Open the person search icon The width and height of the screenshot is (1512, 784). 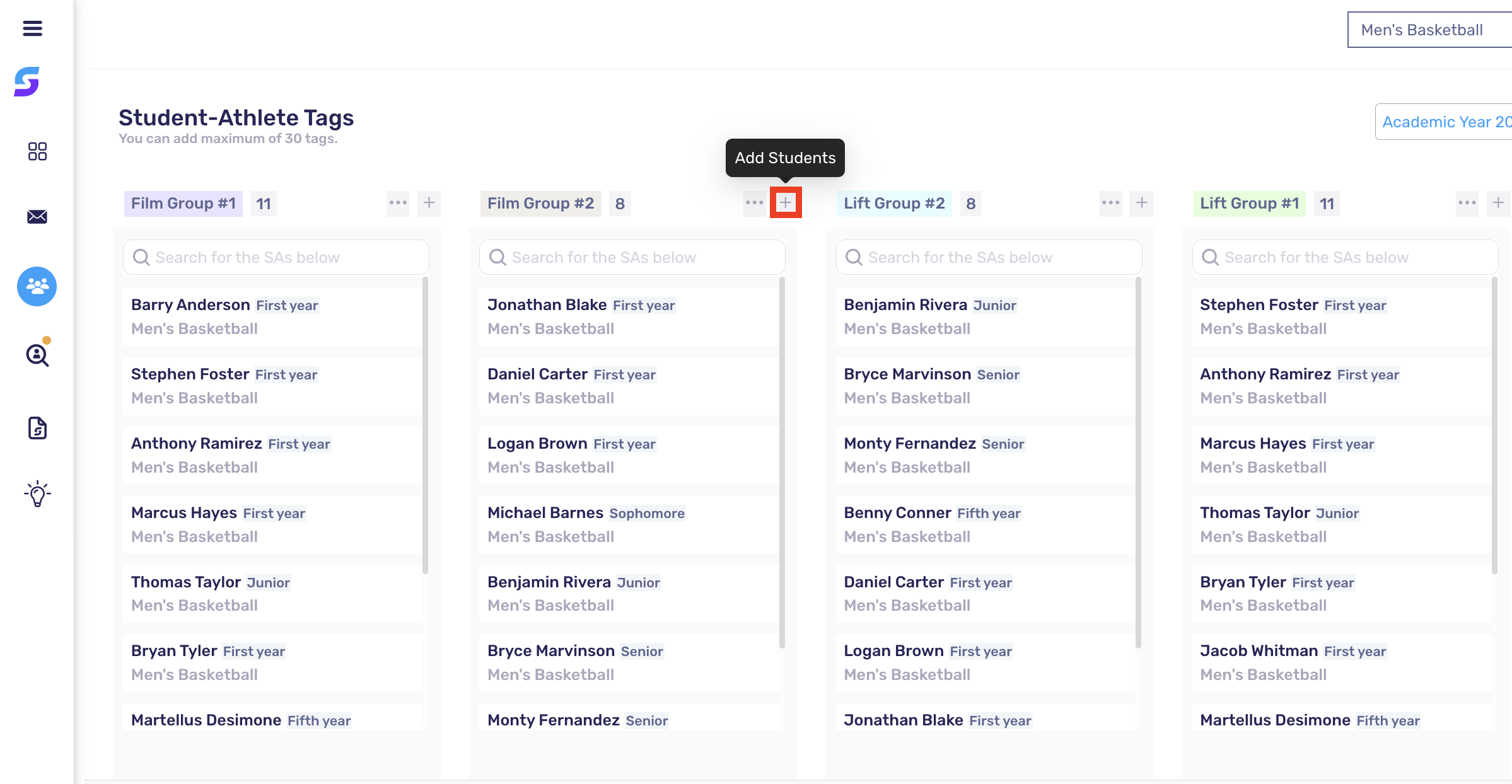click(37, 355)
